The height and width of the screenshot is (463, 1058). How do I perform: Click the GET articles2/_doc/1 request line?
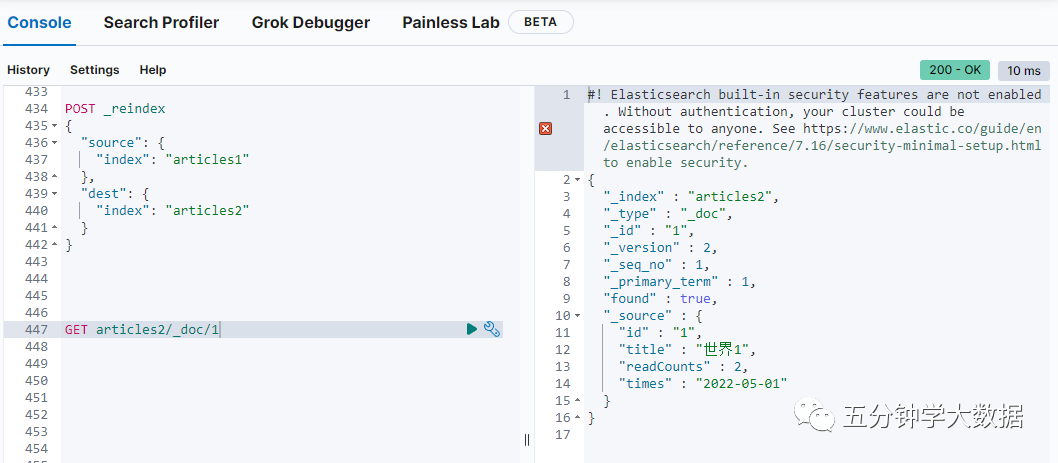(142, 329)
